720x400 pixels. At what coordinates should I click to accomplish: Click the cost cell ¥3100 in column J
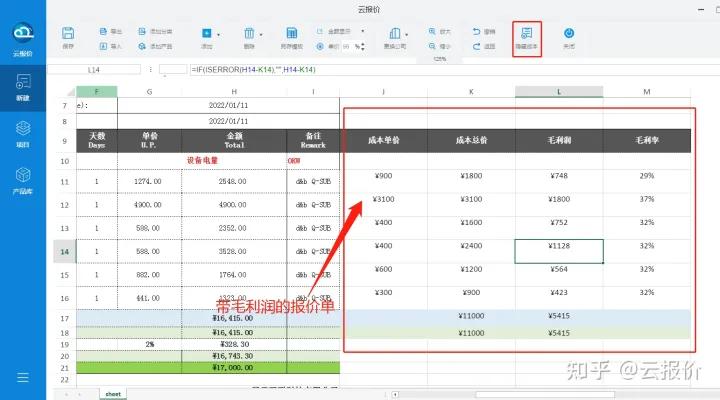pyautogui.click(x=383, y=204)
